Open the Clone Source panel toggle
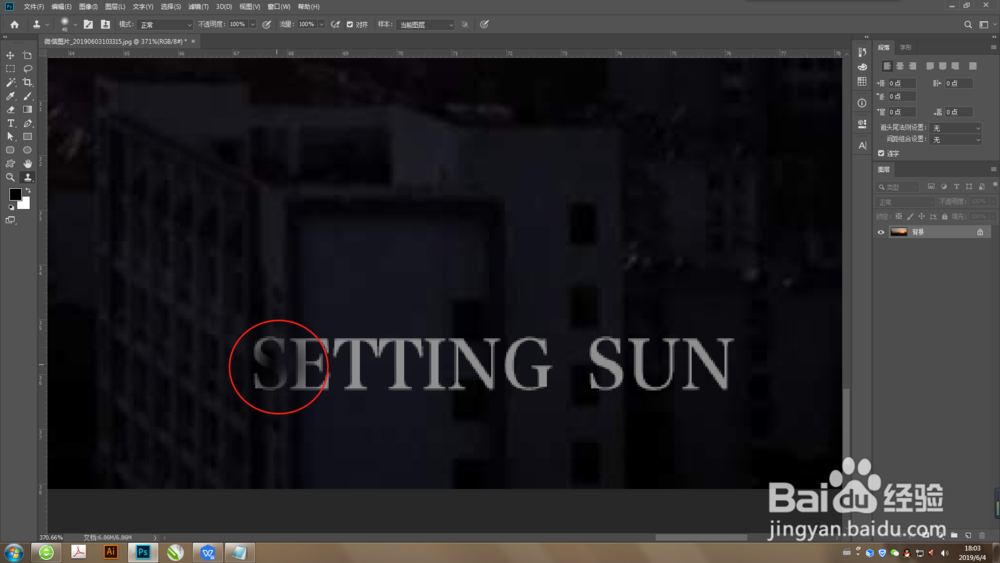Viewport: 1000px width, 563px height. point(105,24)
